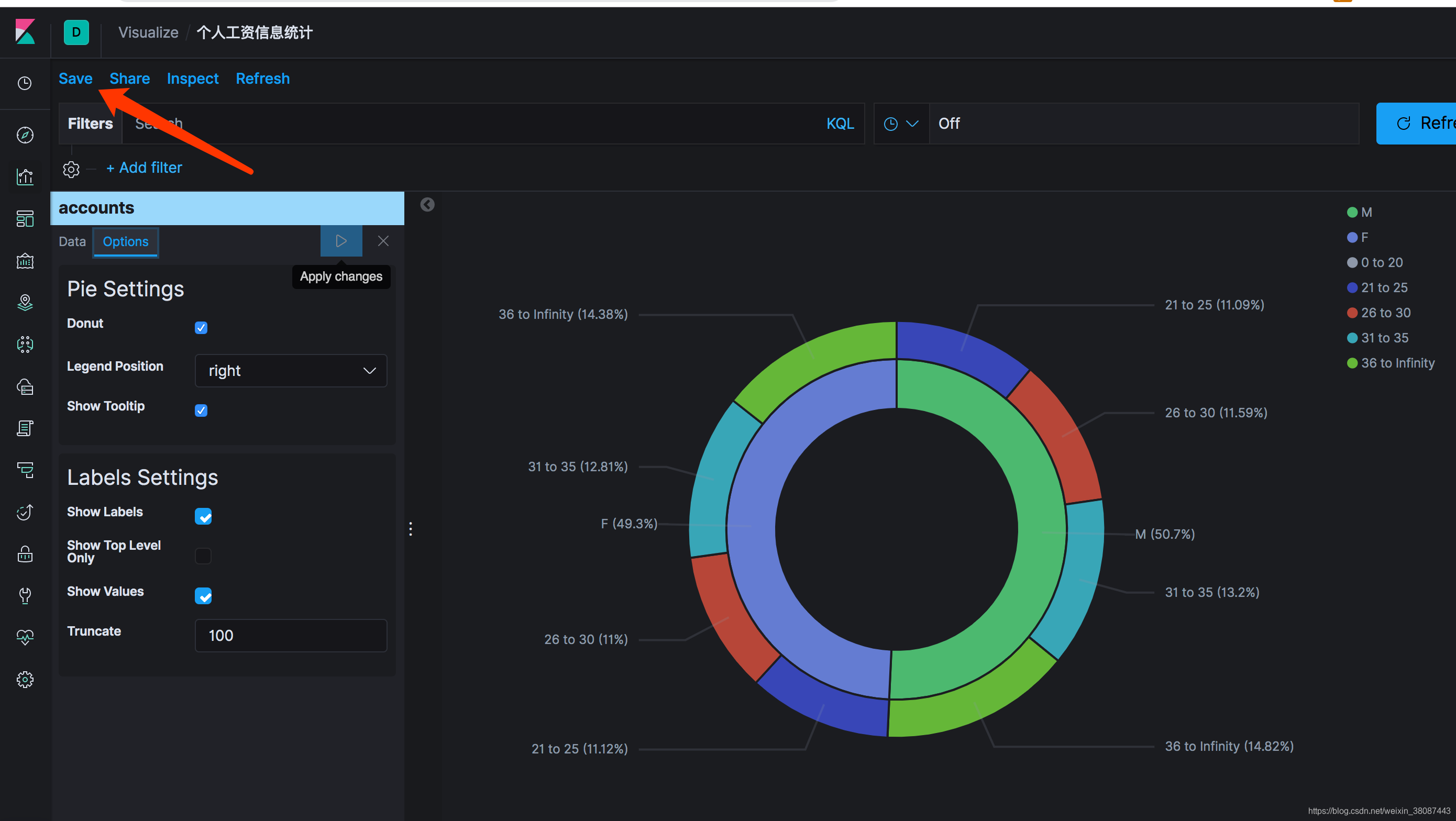Click the Apply changes play button
1456x821 pixels.
click(x=341, y=241)
